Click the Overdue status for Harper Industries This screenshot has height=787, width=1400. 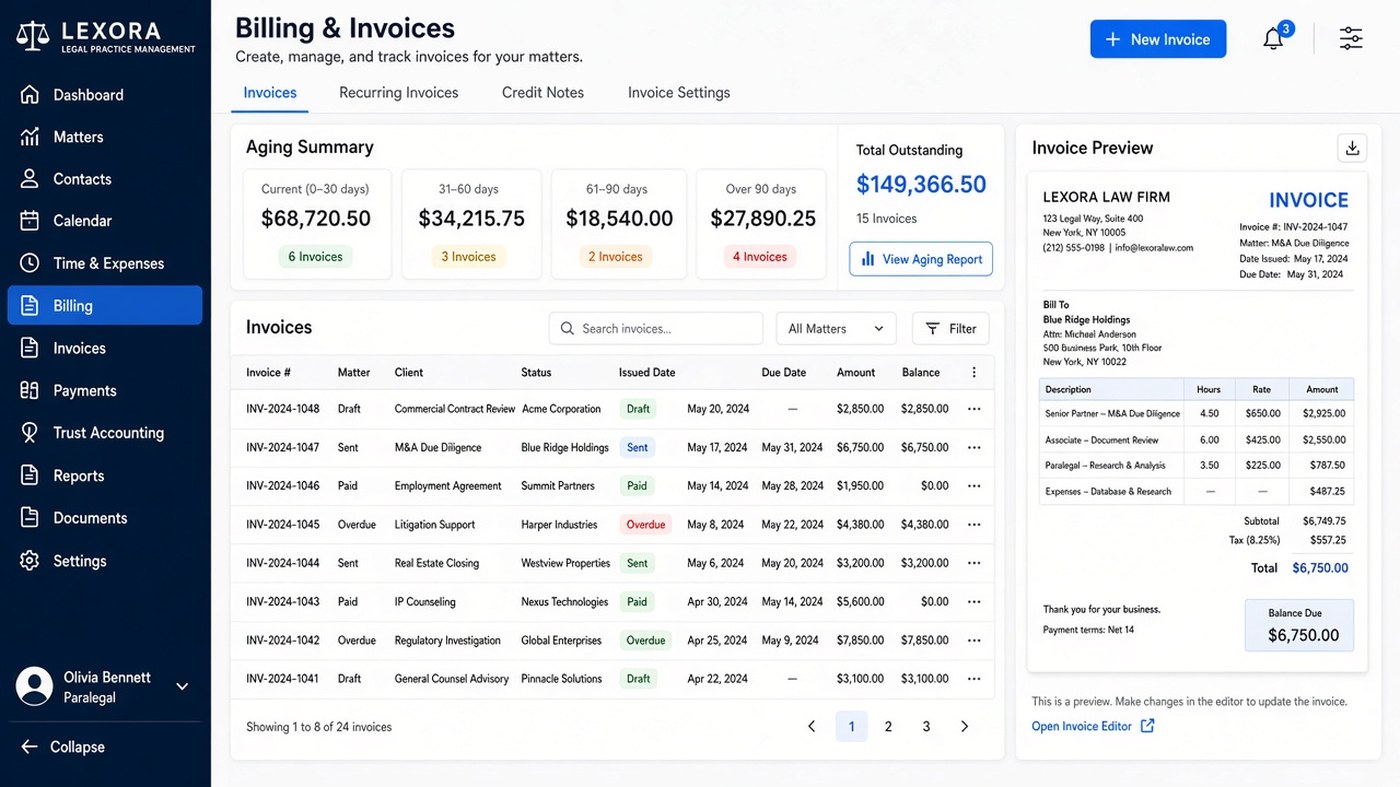point(646,524)
